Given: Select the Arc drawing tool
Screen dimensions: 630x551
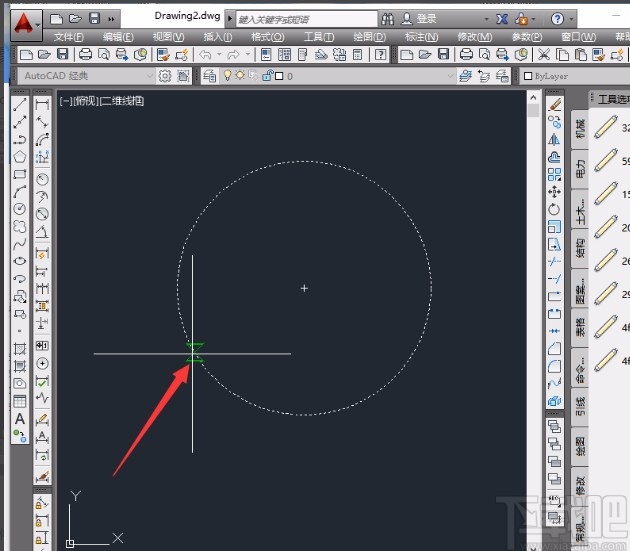Looking at the screenshot, I should 20,192.
